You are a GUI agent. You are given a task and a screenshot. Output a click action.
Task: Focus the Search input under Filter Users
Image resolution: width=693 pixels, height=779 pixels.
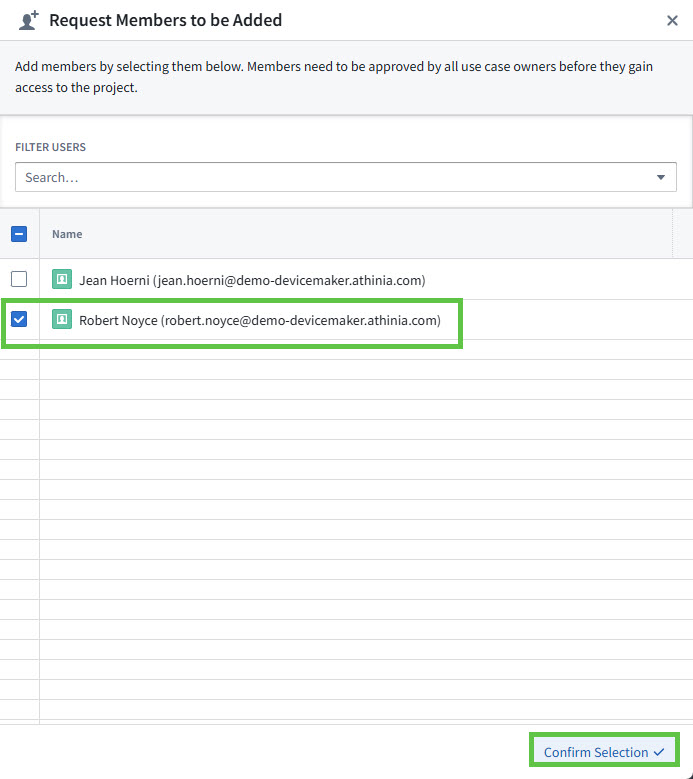pos(330,177)
